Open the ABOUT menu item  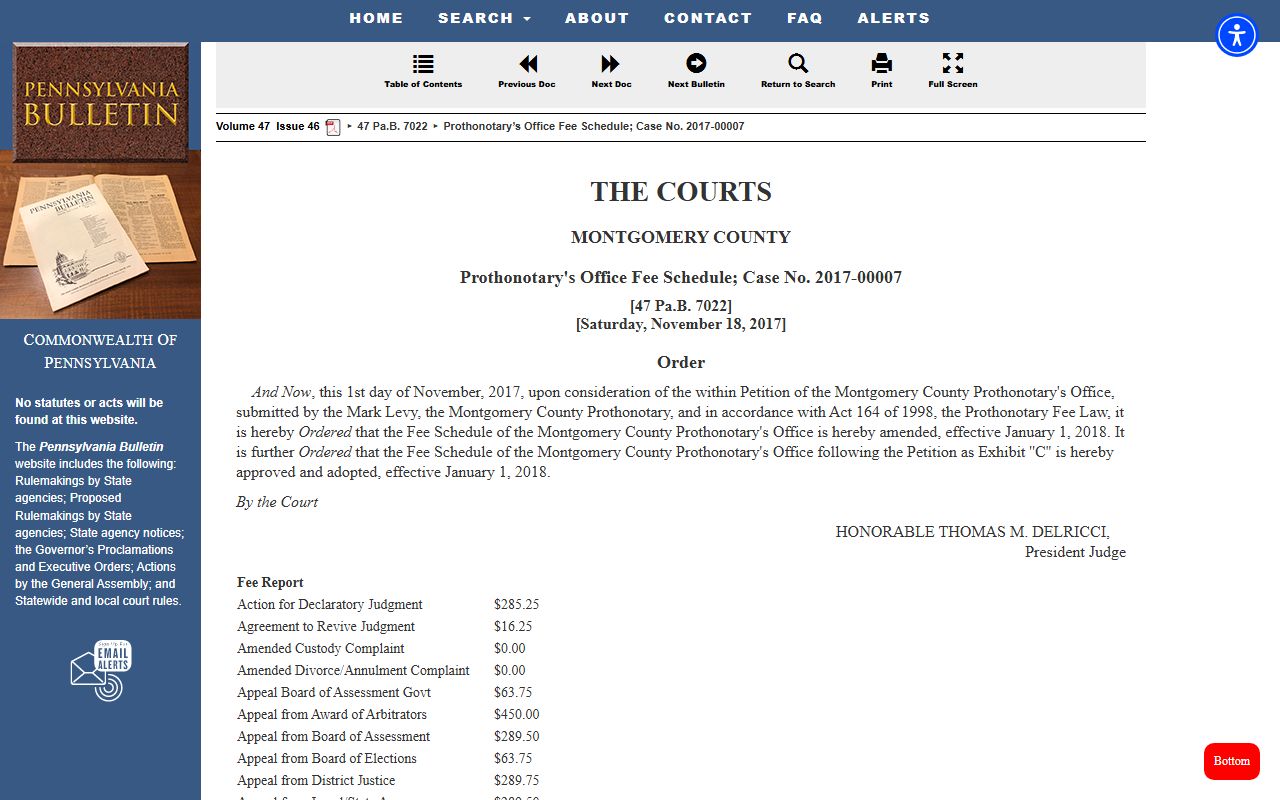[597, 18]
